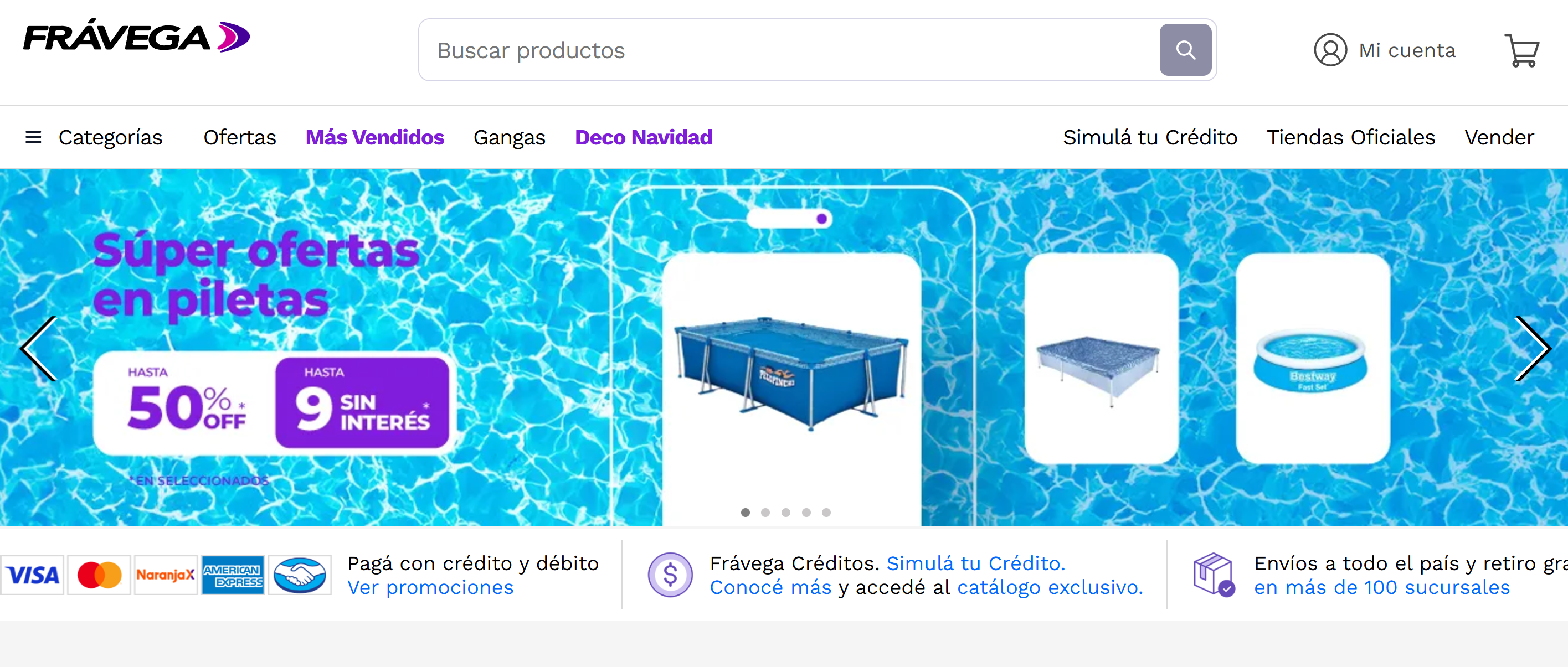
Task: Open the Categorías hamburger menu
Action: [33, 137]
